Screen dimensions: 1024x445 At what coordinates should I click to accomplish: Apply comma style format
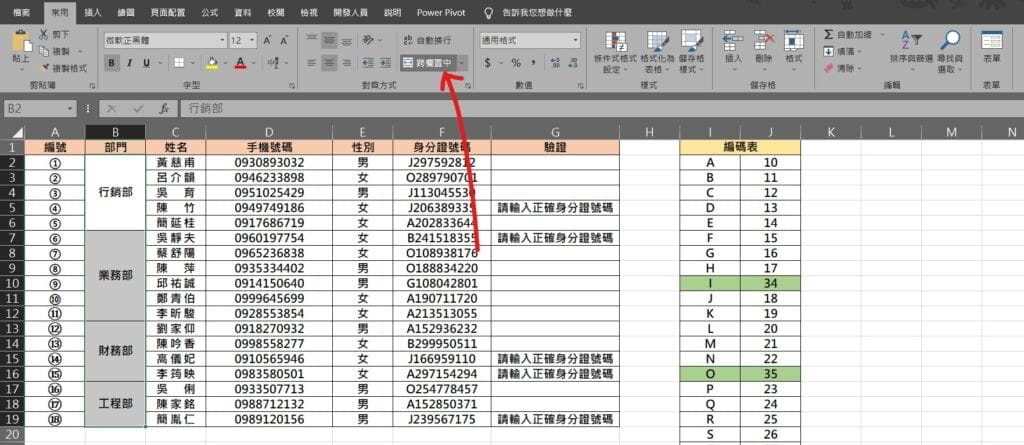click(534, 63)
